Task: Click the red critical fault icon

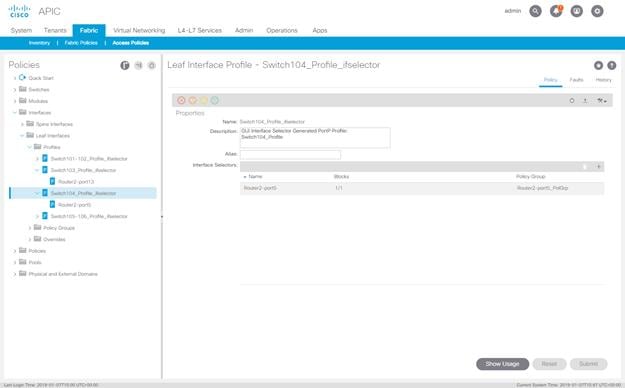Action: click(x=181, y=100)
